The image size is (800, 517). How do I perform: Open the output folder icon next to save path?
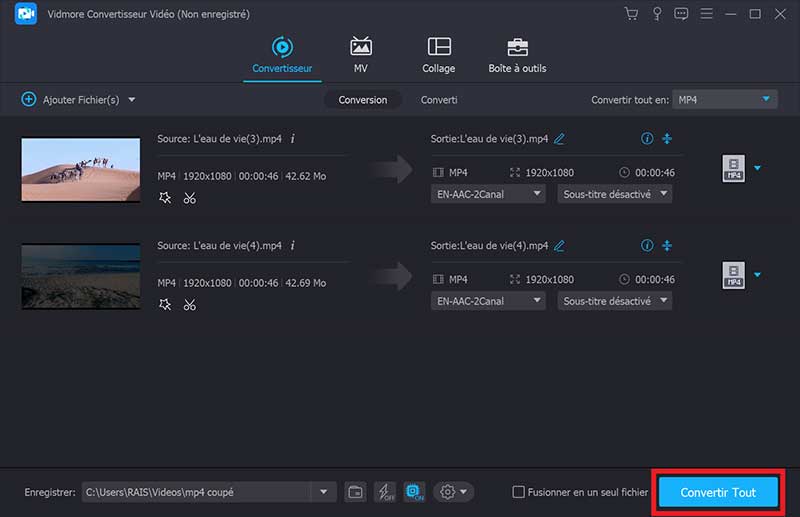pos(355,492)
